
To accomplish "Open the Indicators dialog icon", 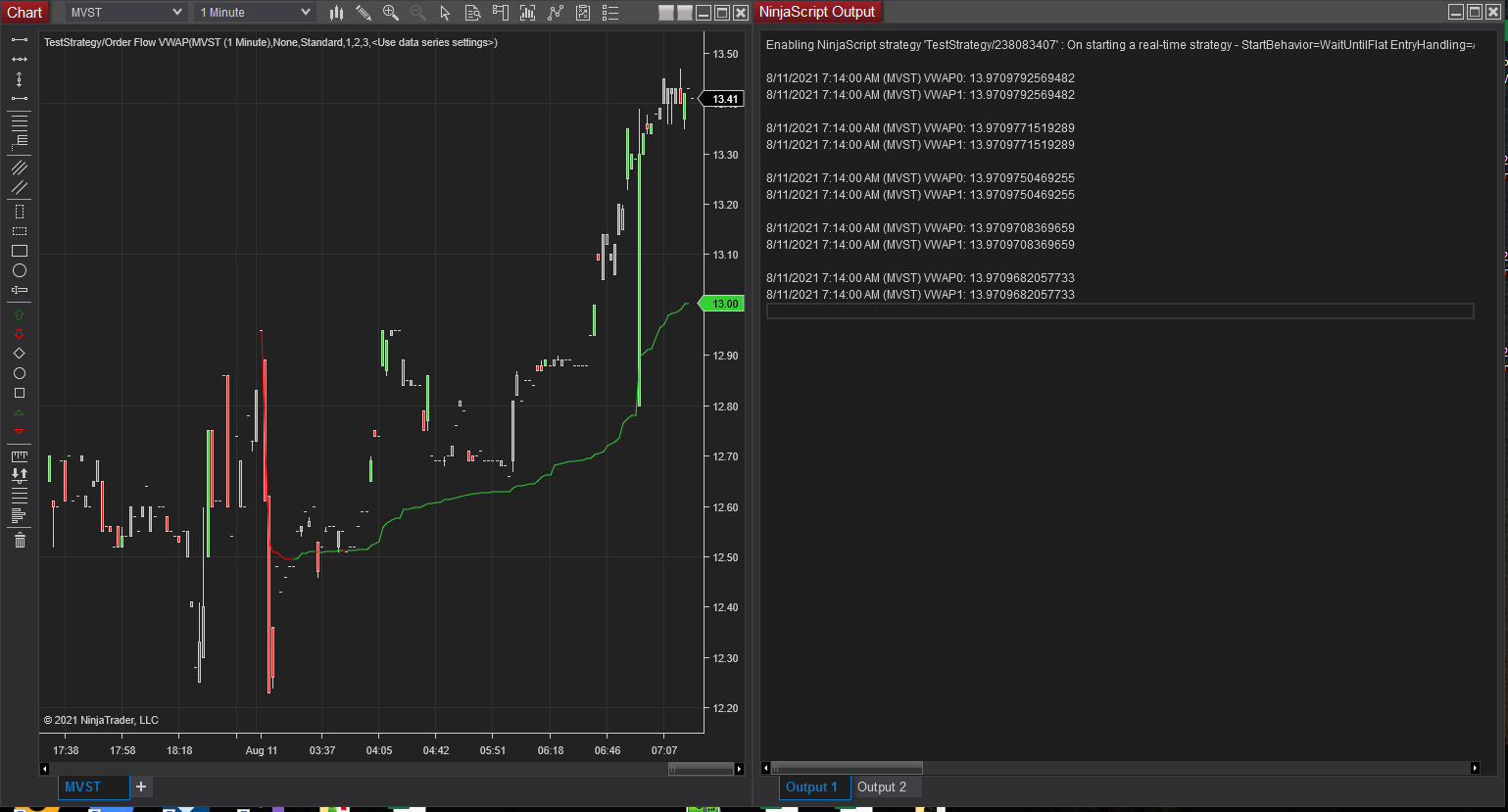I will pyautogui.click(x=556, y=13).
